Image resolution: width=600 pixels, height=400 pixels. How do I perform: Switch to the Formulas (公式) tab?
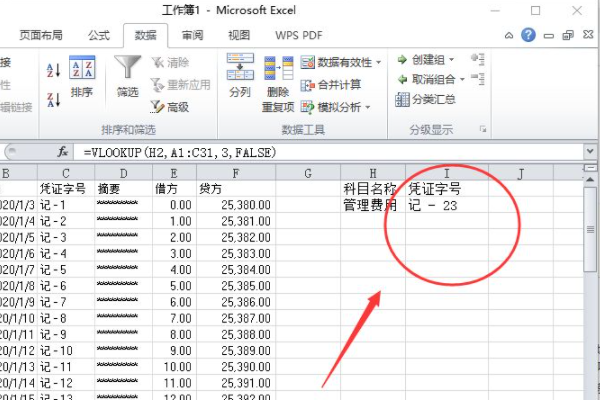[x=99, y=34]
